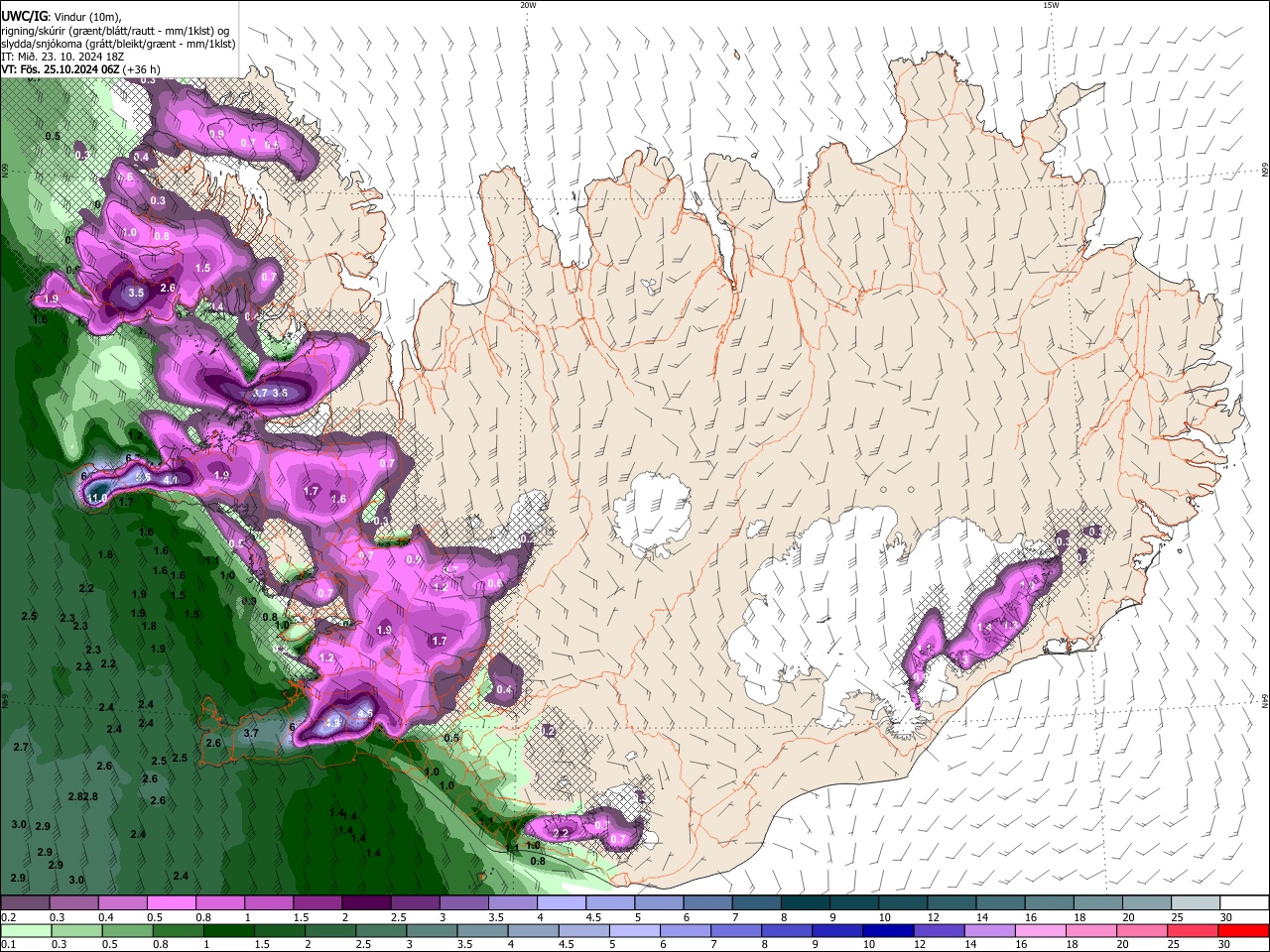Click the top legend row '12' label
Viewport: 1270px width, 952px height.
pos(932,917)
